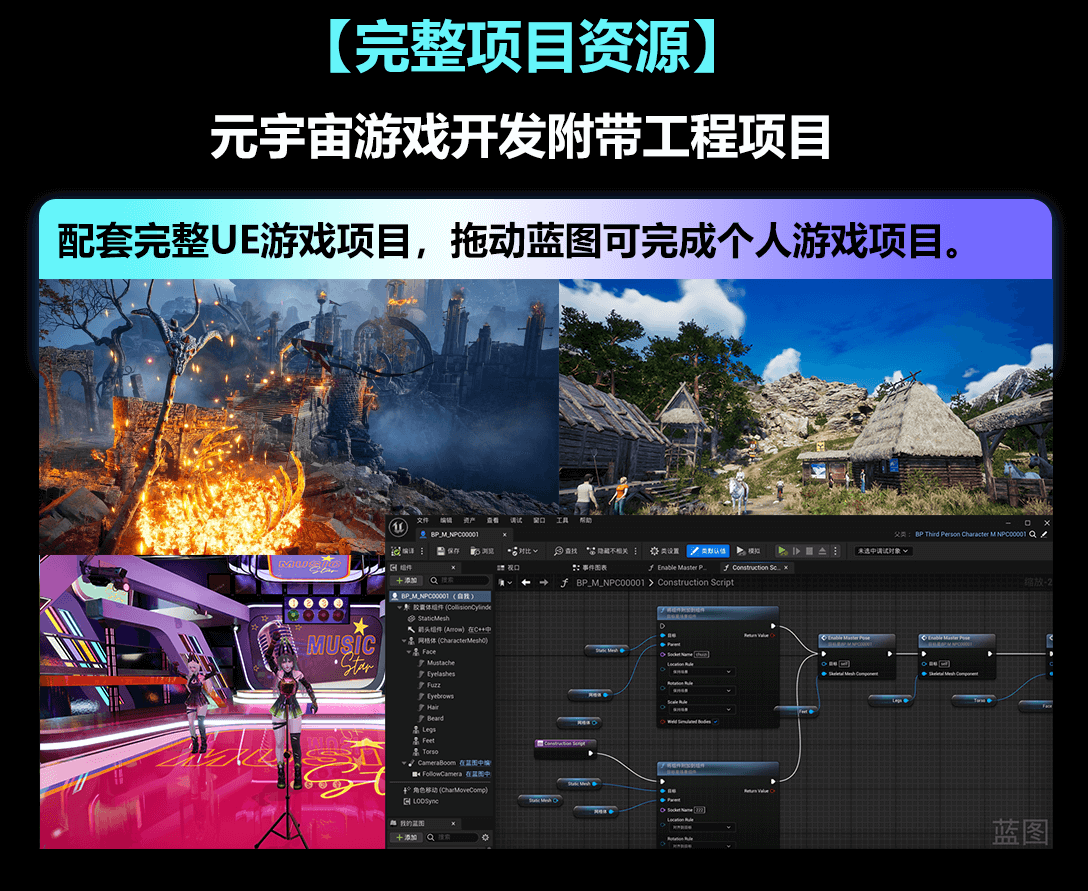1088x891 pixels.
Task: Open the 帮助 help menu
Action: (586, 520)
